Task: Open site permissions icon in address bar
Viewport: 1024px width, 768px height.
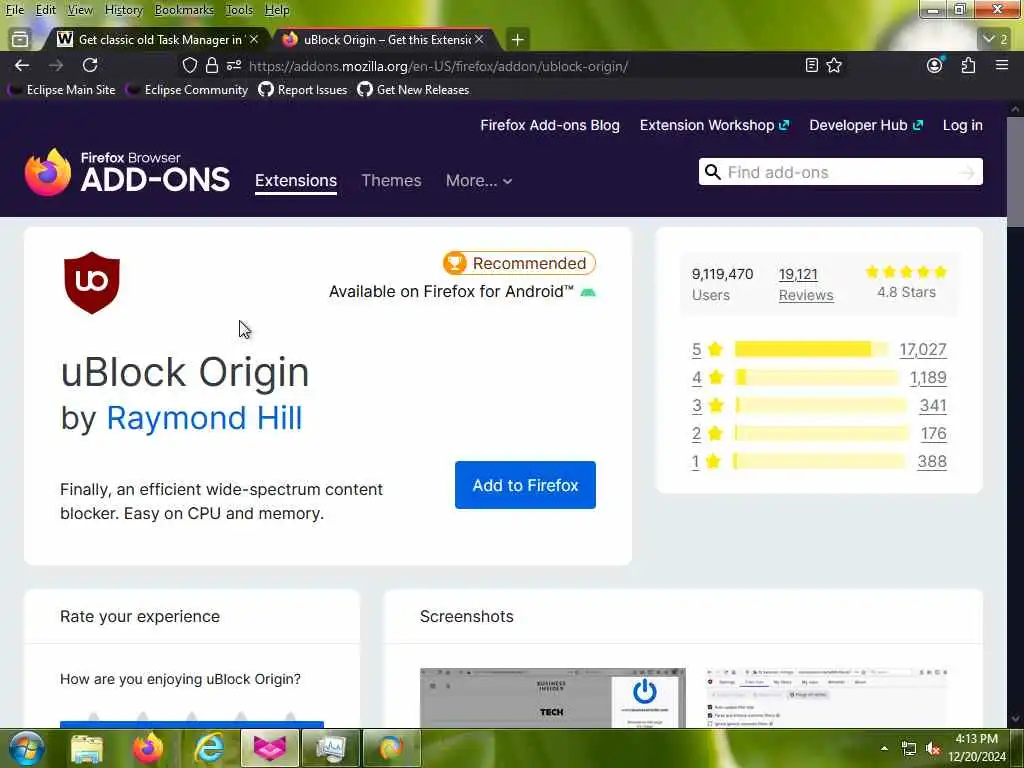Action: click(x=234, y=65)
